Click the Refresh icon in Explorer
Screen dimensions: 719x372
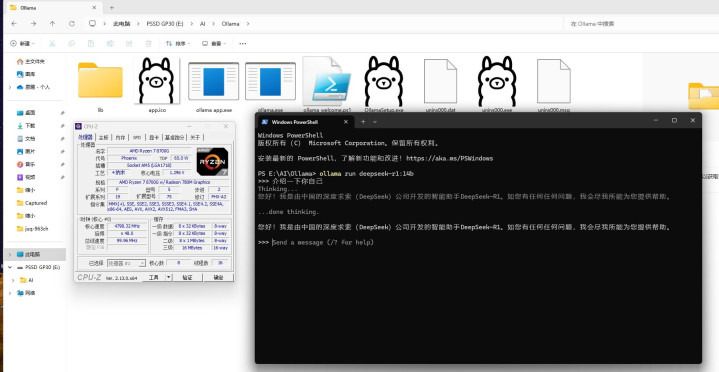pyautogui.click(x=72, y=23)
